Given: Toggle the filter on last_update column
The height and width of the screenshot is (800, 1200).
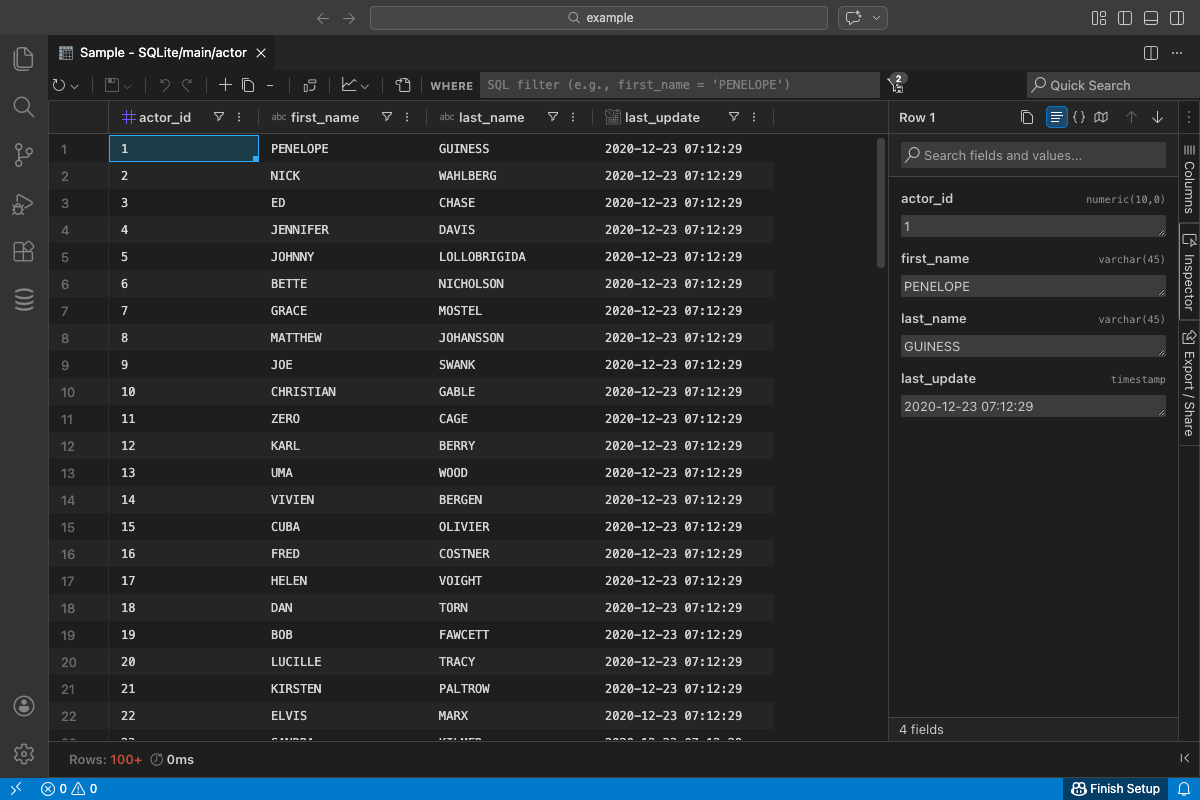Looking at the screenshot, I should tap(735, 117).
